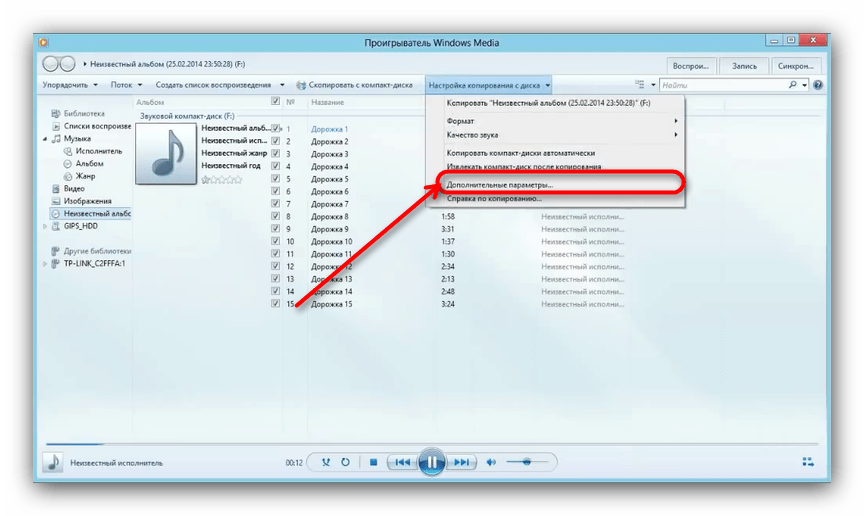Image resolution: width=864 pixels, height=516 pixels.
Task: Expand the TP-LINK_C2FFFA:1 tree node
Action: [45, 264]
